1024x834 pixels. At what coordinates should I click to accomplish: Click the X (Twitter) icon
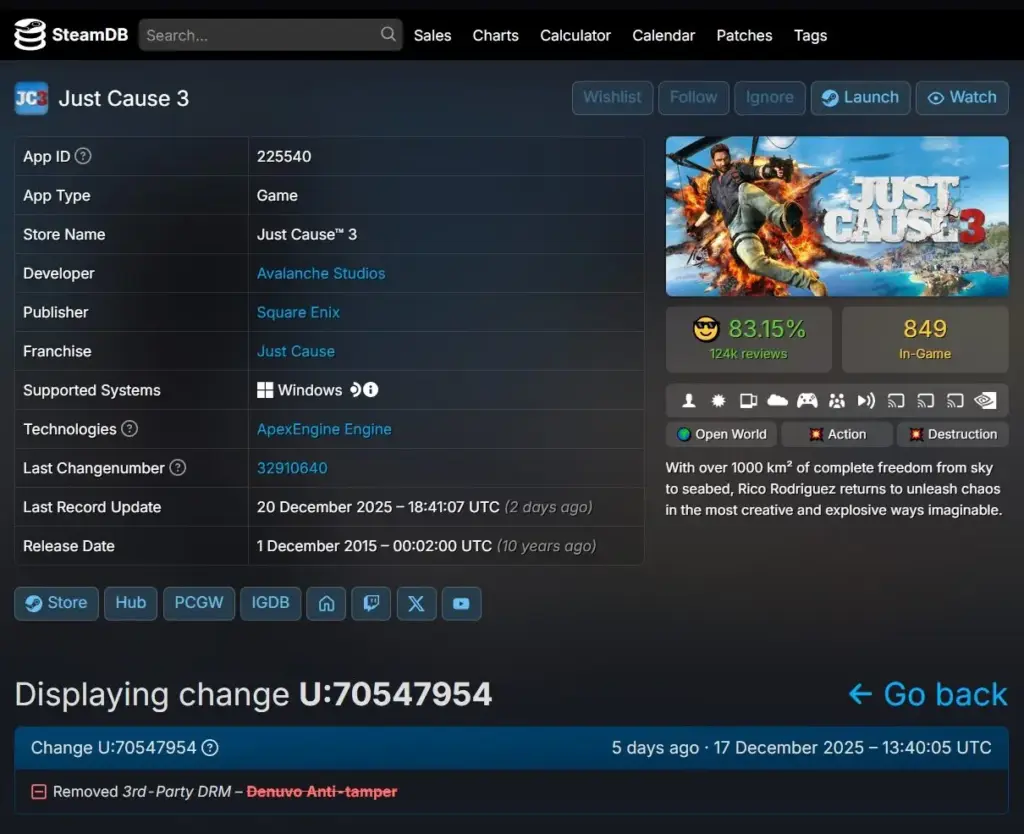[416, 603]
